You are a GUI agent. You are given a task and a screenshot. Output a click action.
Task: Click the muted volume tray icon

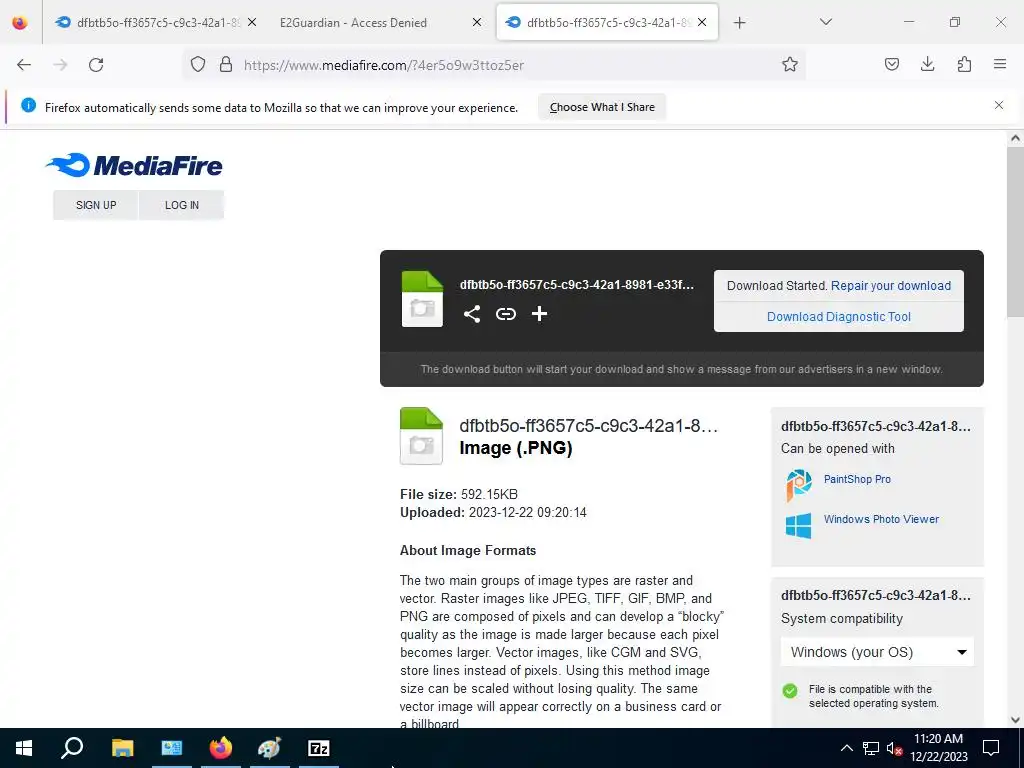pos(894,748)
